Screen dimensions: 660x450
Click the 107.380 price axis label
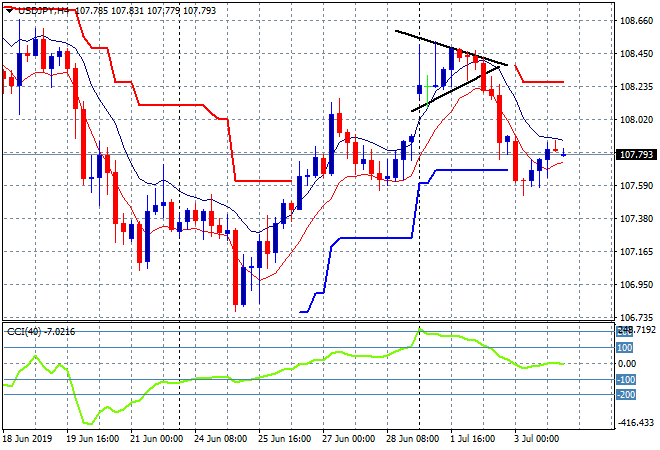tap(636, 218)
